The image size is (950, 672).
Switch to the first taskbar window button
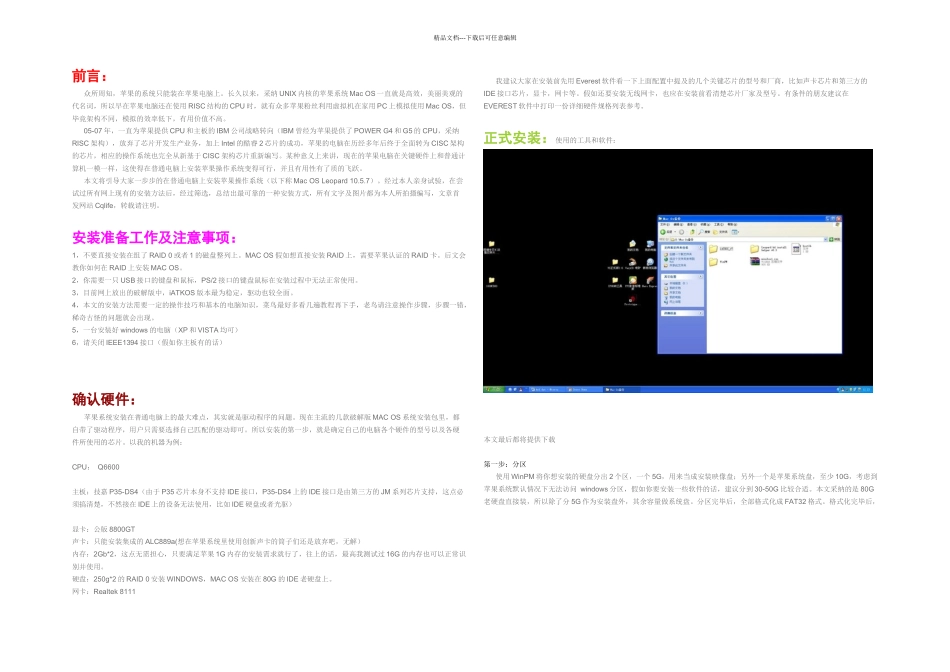pyautogui.click(x=545, y=390)
